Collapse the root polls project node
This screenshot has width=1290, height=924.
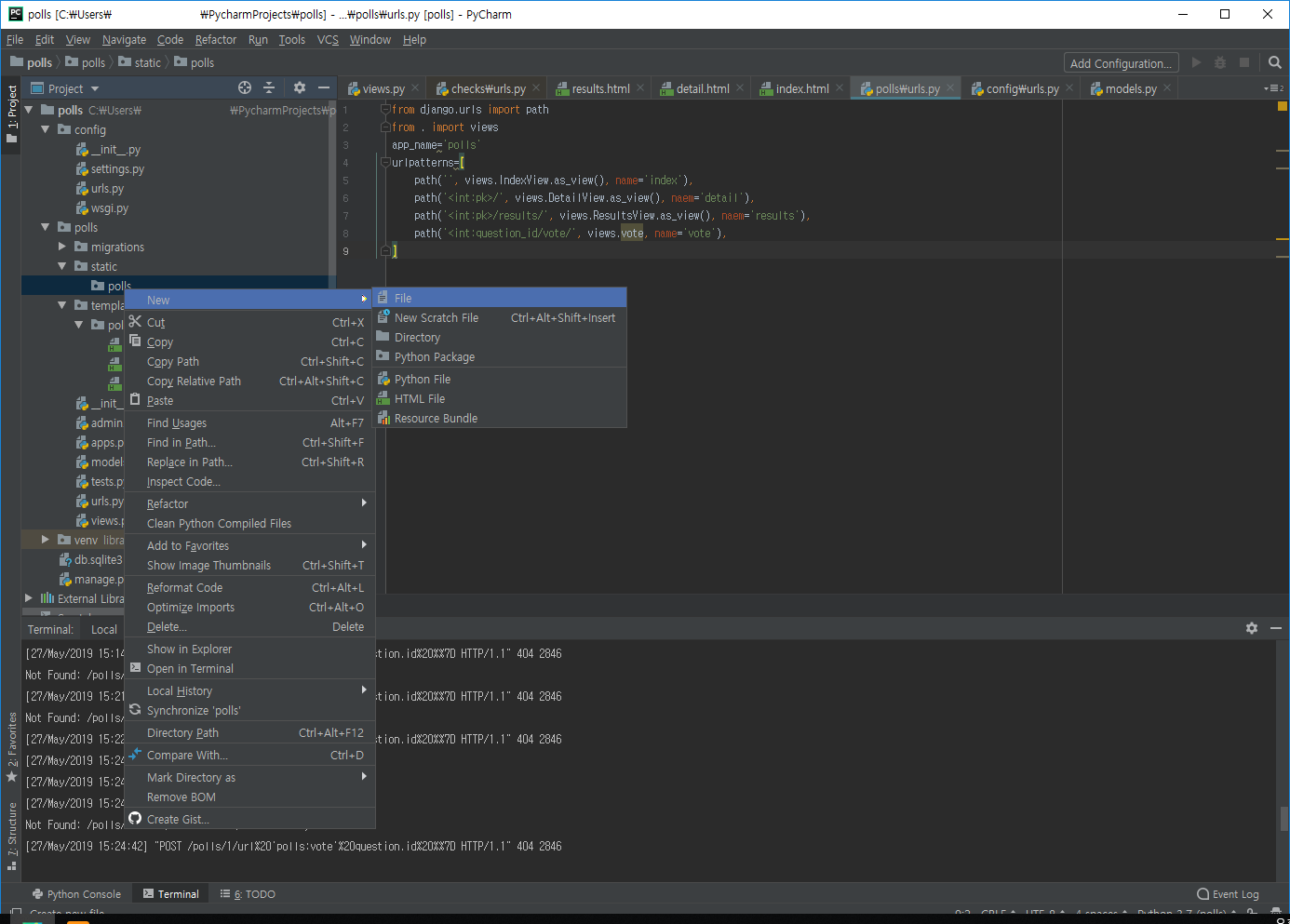29,110
